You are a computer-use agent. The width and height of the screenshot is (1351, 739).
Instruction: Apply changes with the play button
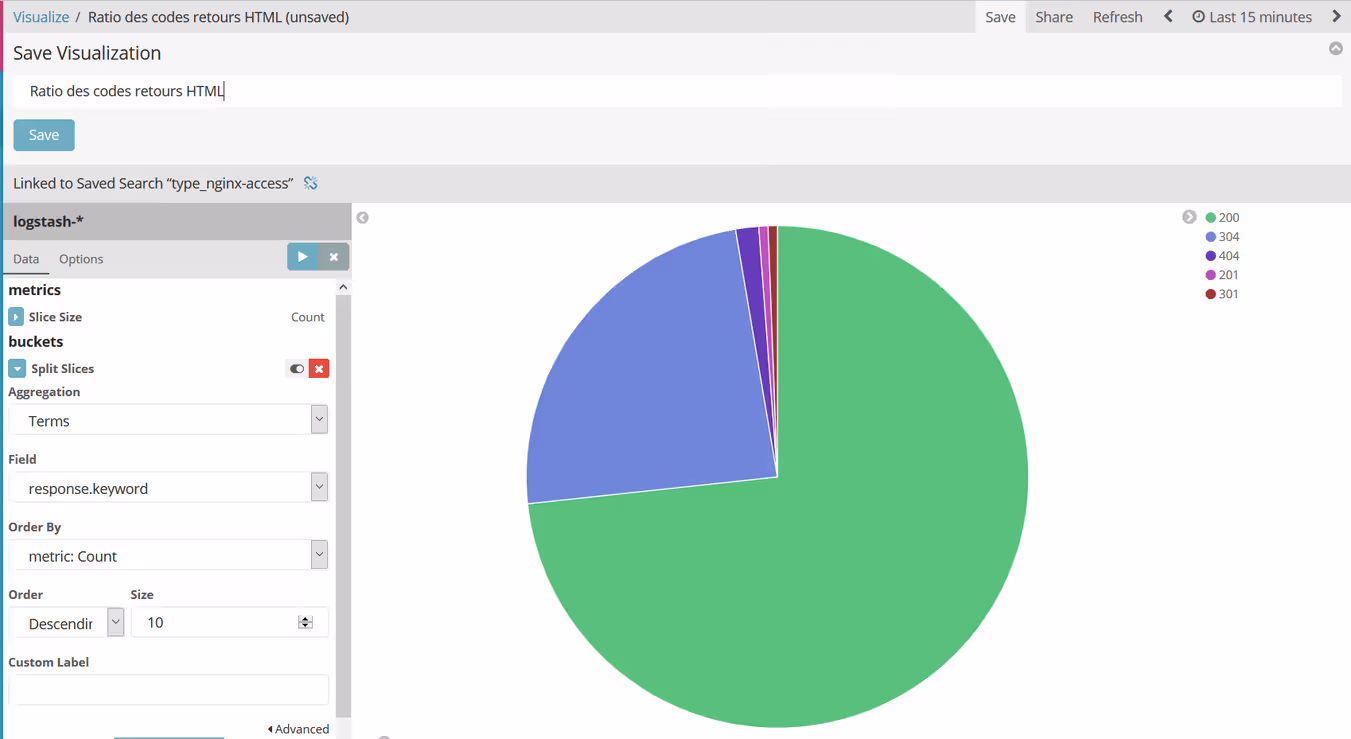pos(302,257)
